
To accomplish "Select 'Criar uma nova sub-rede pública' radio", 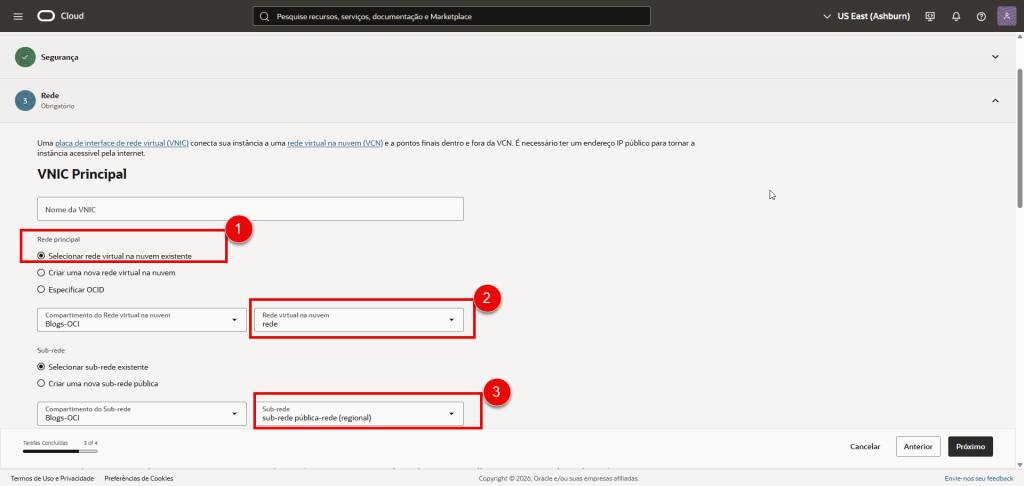I will pos(41,383).
